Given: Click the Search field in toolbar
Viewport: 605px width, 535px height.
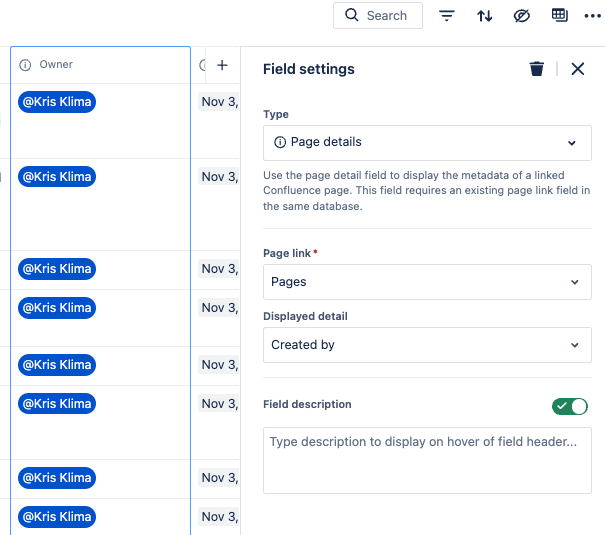Looking at the screenshot, I should coord(378,16).
